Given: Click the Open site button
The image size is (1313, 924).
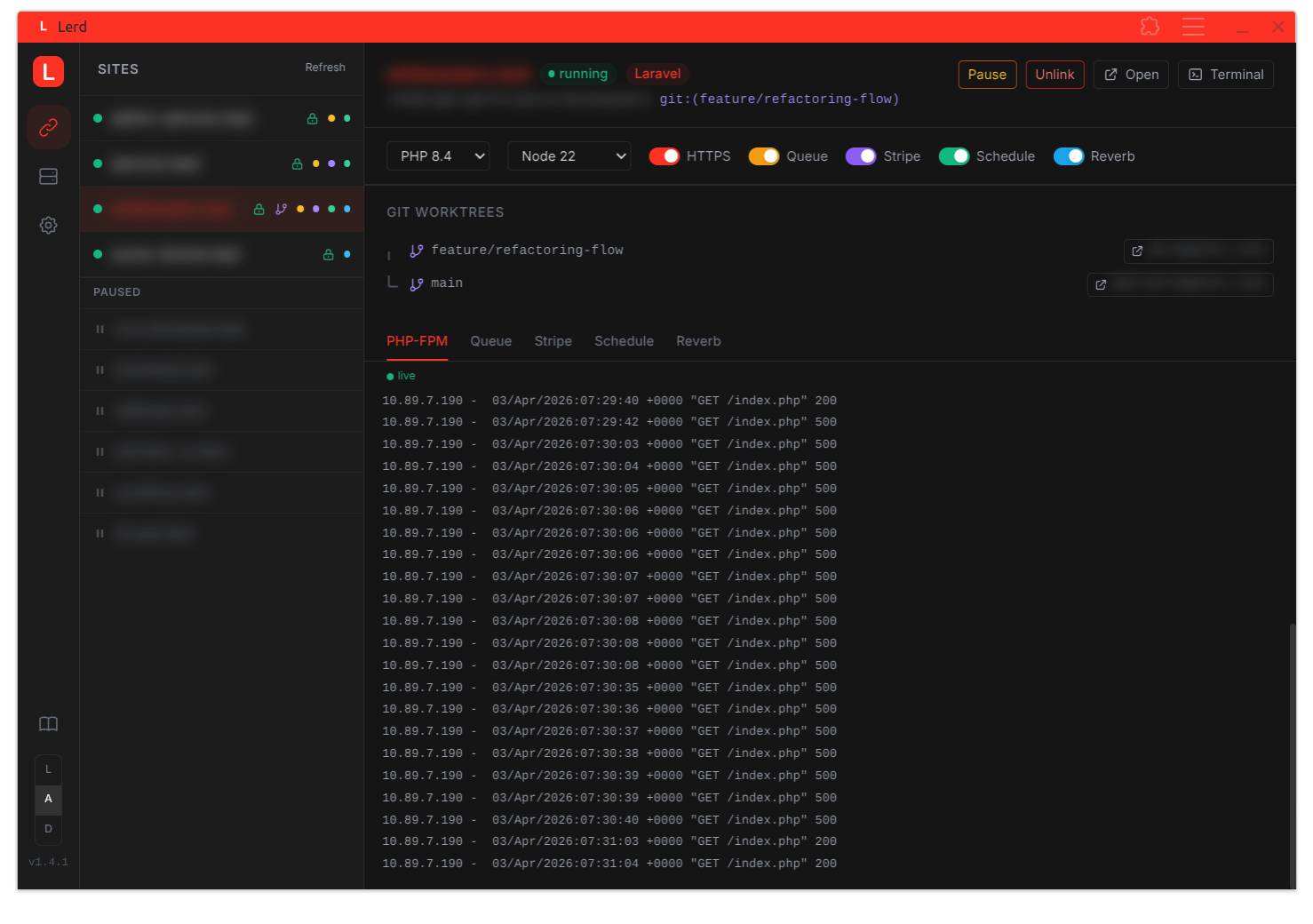Looking at the screenshot, I should 1131,75.
